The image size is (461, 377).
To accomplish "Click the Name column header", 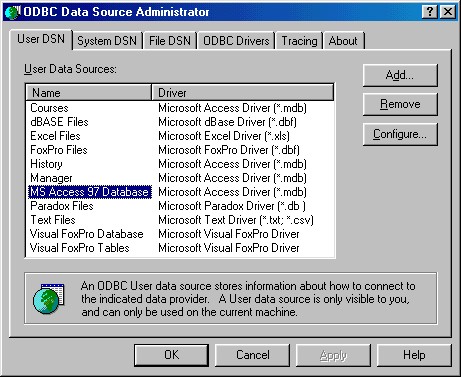I will pos(89,93).
